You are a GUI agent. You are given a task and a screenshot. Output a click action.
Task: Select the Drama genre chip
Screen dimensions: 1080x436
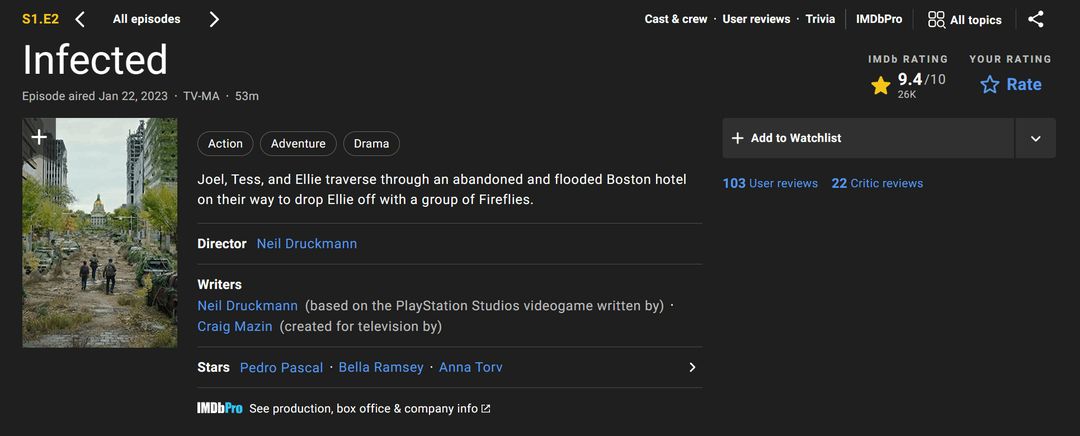click(371, 144)
